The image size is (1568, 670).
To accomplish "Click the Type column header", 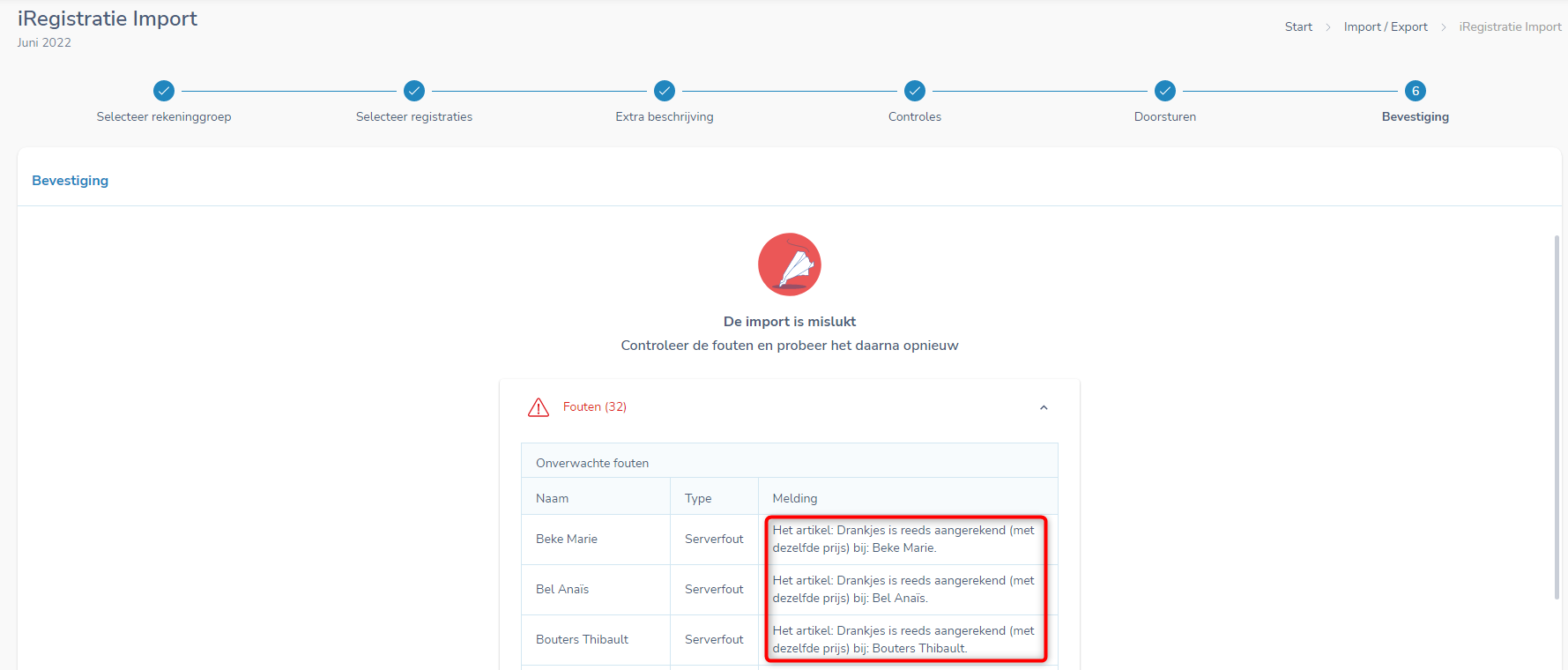I will (x=698, y=498).
